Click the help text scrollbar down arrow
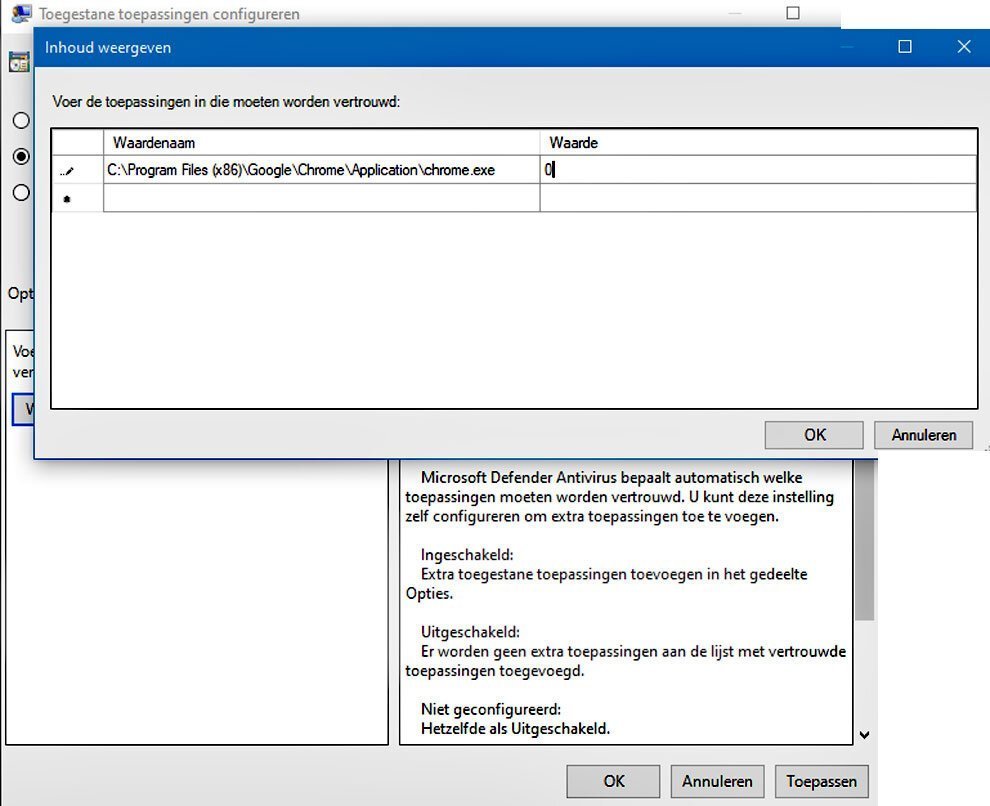The width and height of the screenshot is (990, 806). [864, 735]
